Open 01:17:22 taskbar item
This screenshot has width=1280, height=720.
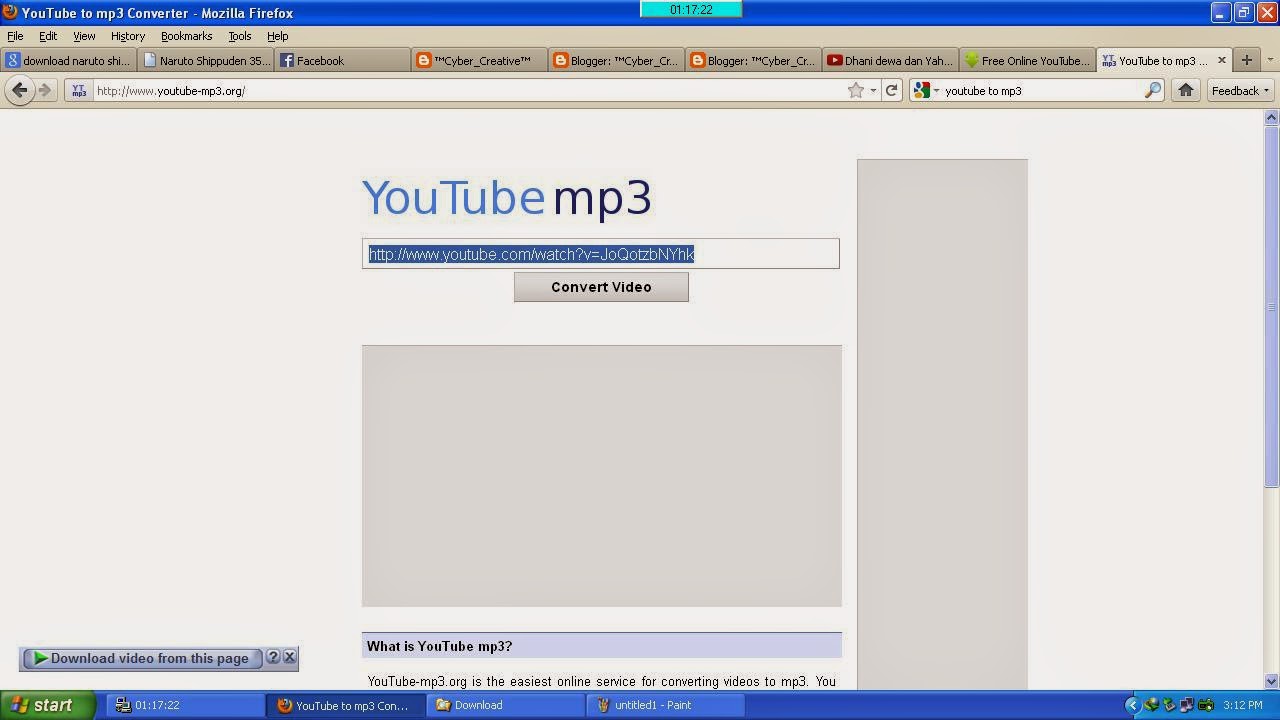186,705
